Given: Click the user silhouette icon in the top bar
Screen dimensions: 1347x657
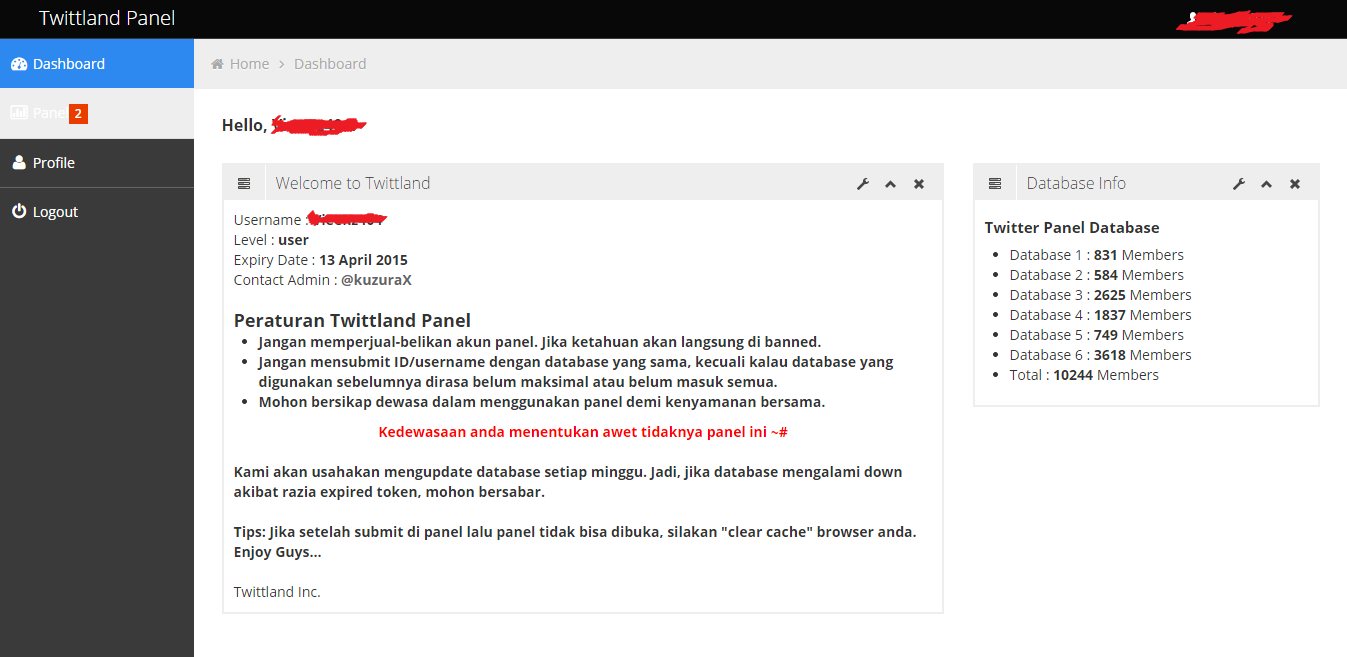Looking at the screenshot, I should coord(1192,17).
